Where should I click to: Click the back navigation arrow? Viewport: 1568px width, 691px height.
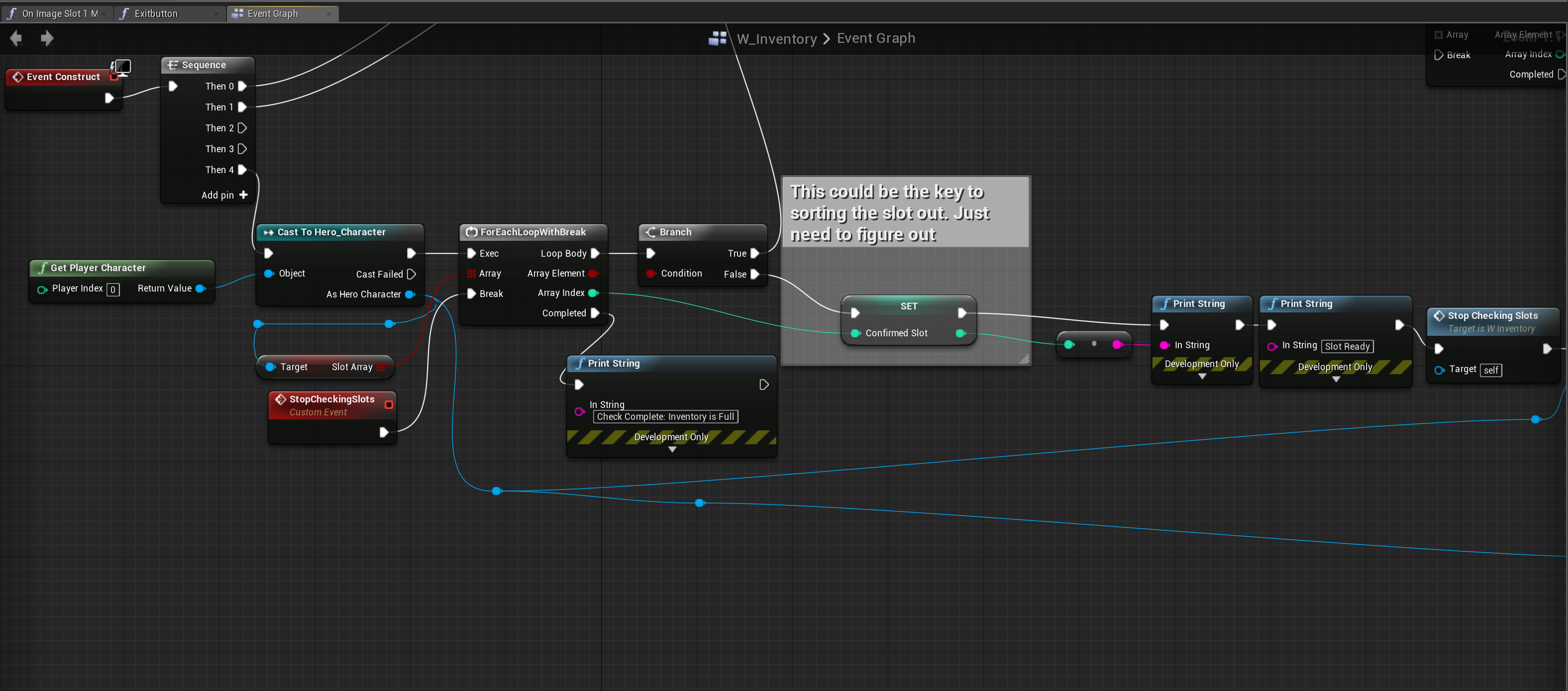16,38
